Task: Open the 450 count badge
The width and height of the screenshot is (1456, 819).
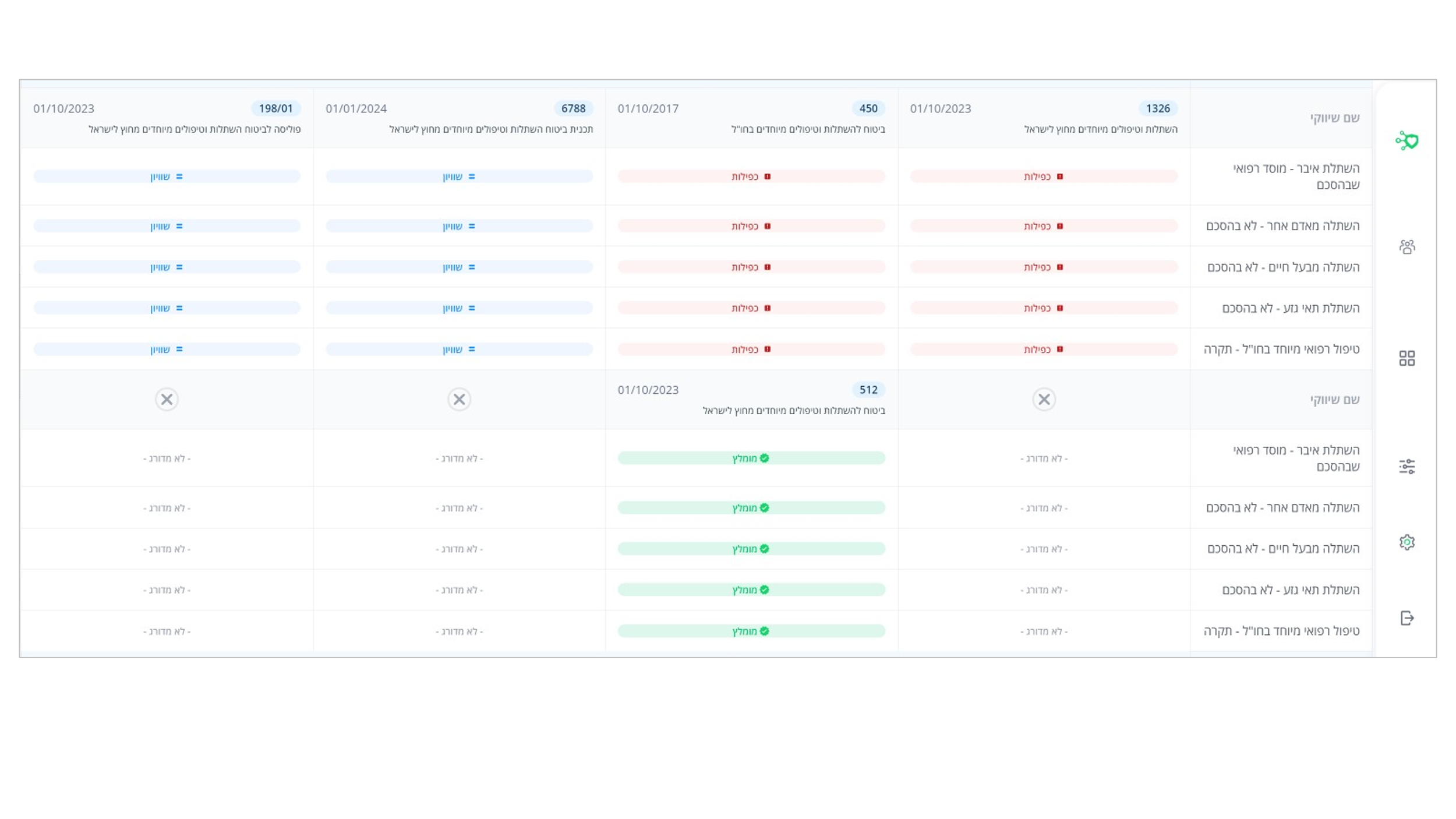Action: coord(868,108)
